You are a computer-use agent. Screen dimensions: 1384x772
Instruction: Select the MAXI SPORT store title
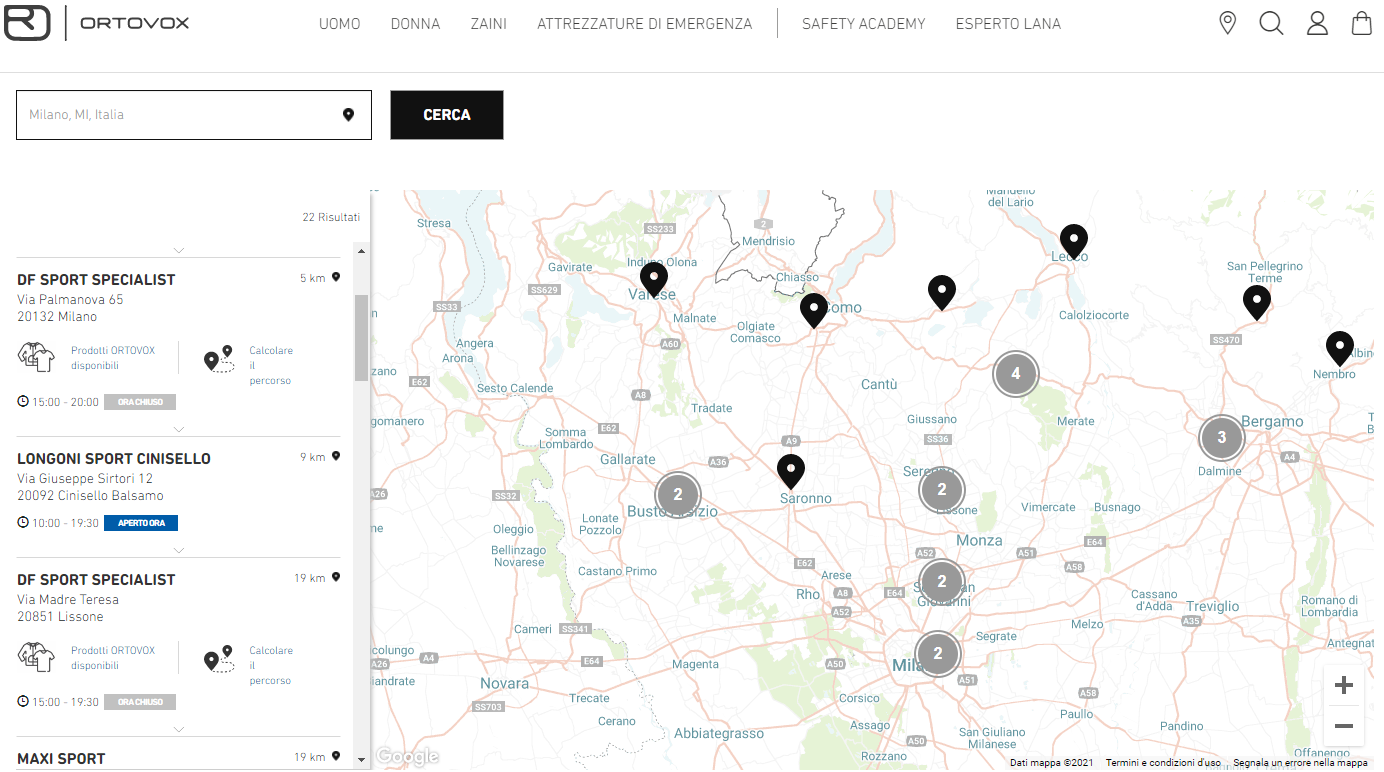pos(61,759)
